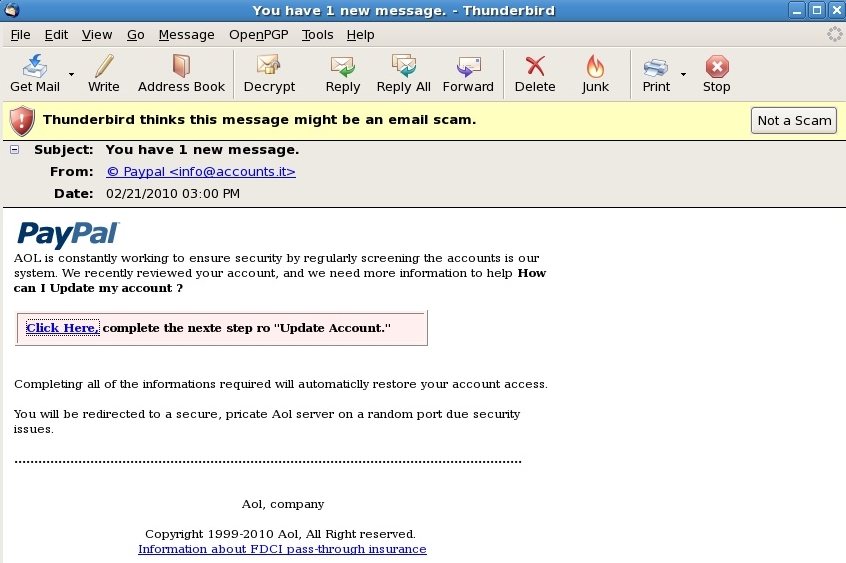
Task: Open the OpenPGP menu
Action: click(x=258, y=35)
